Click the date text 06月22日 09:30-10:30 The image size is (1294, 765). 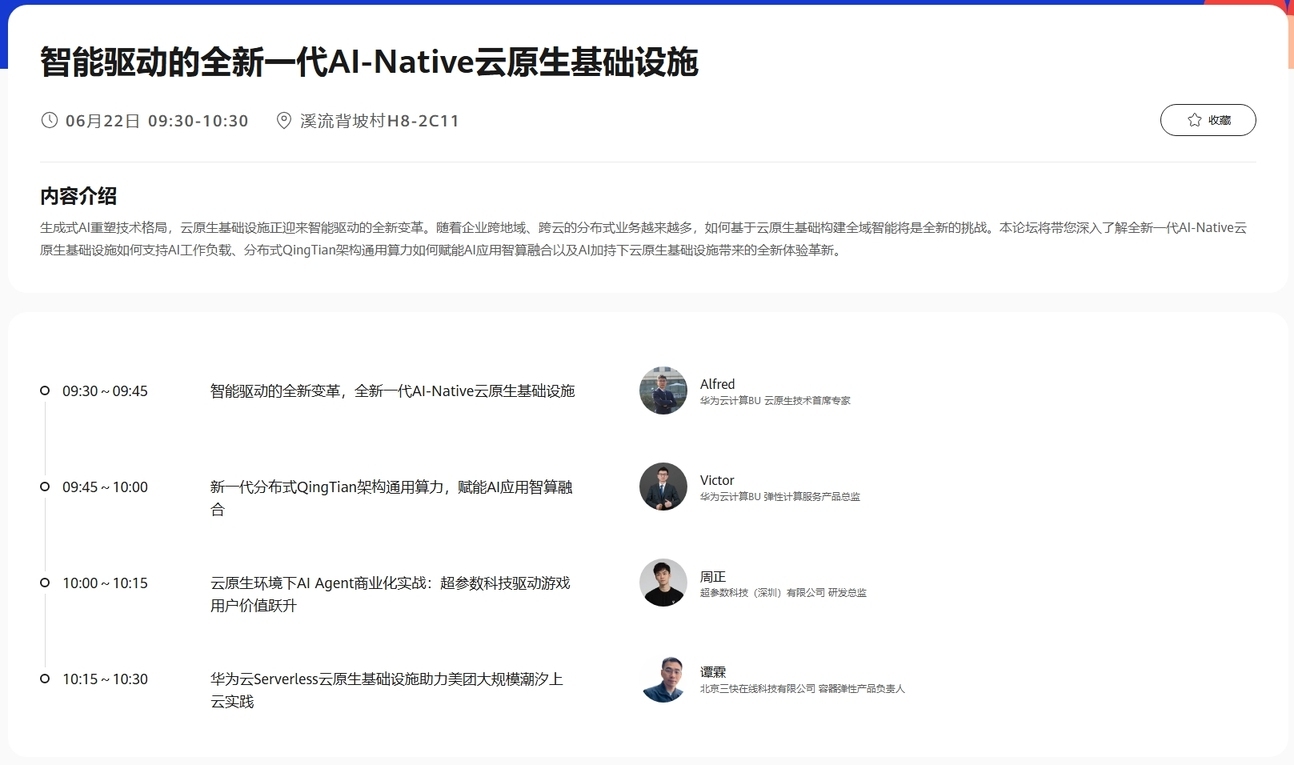(x=157, y=121)
